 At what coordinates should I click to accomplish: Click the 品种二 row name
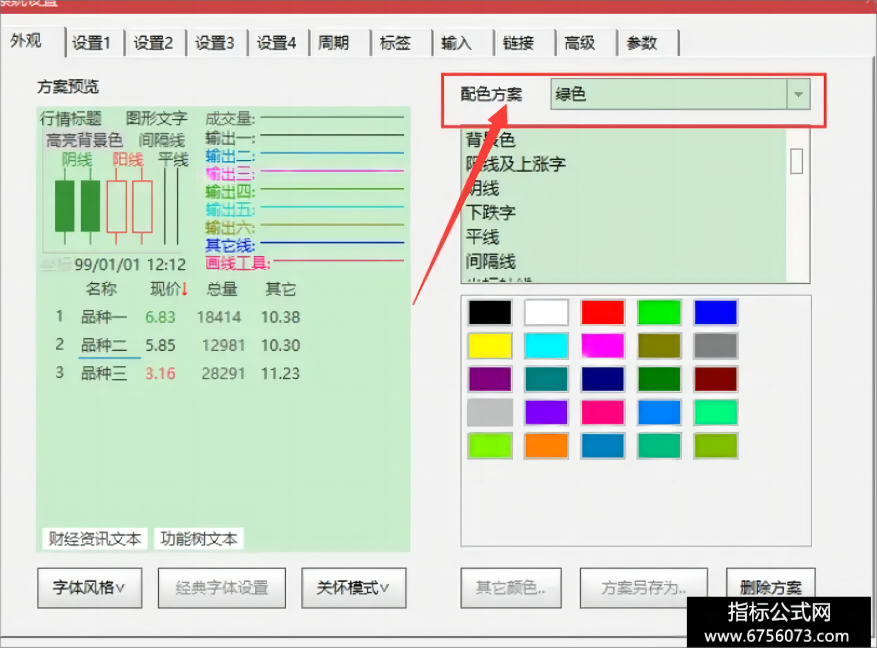tap(104, 345)
